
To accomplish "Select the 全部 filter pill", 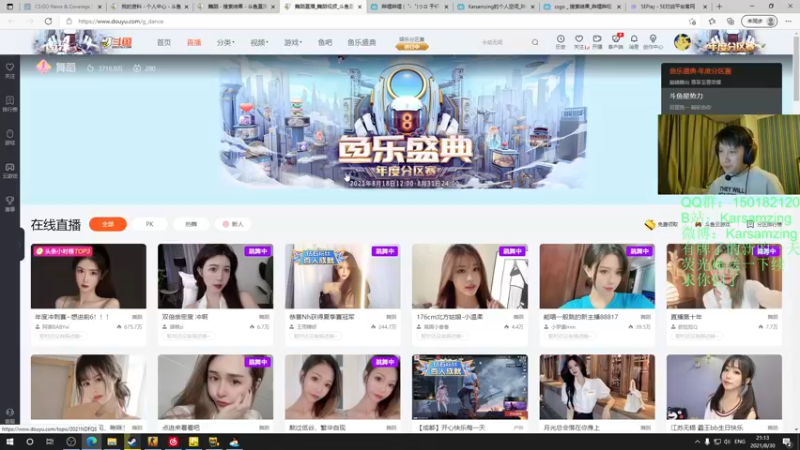I will pyautogui.click(x=108, y=224).
